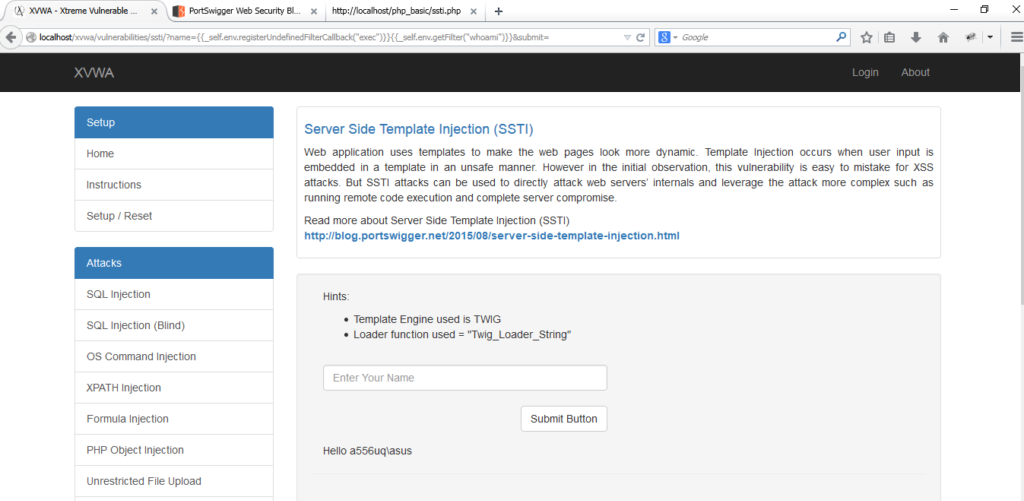1024x501 pixels.
Task: Switch to PortSwigger Web Security Blog tab
Action: (246, 11)
